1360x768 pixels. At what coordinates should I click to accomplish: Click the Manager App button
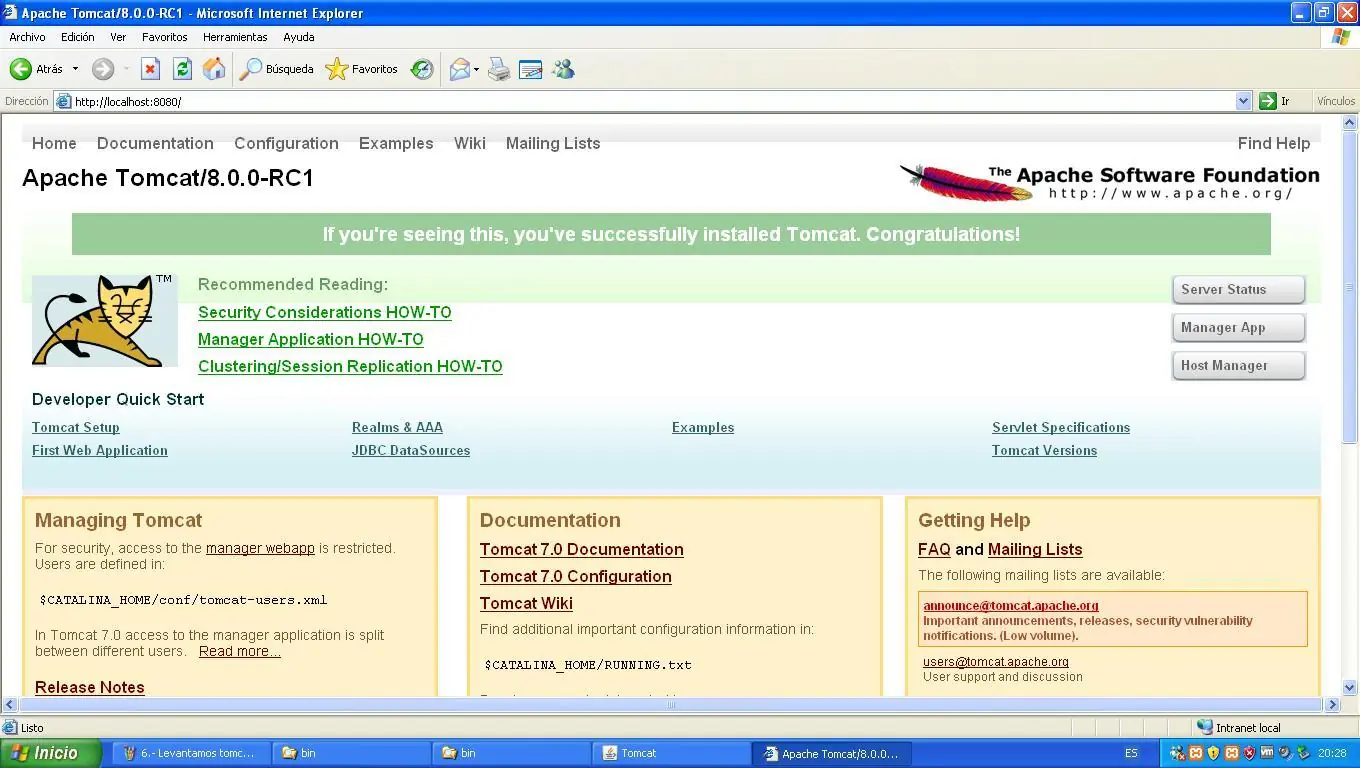point(1238,327)
